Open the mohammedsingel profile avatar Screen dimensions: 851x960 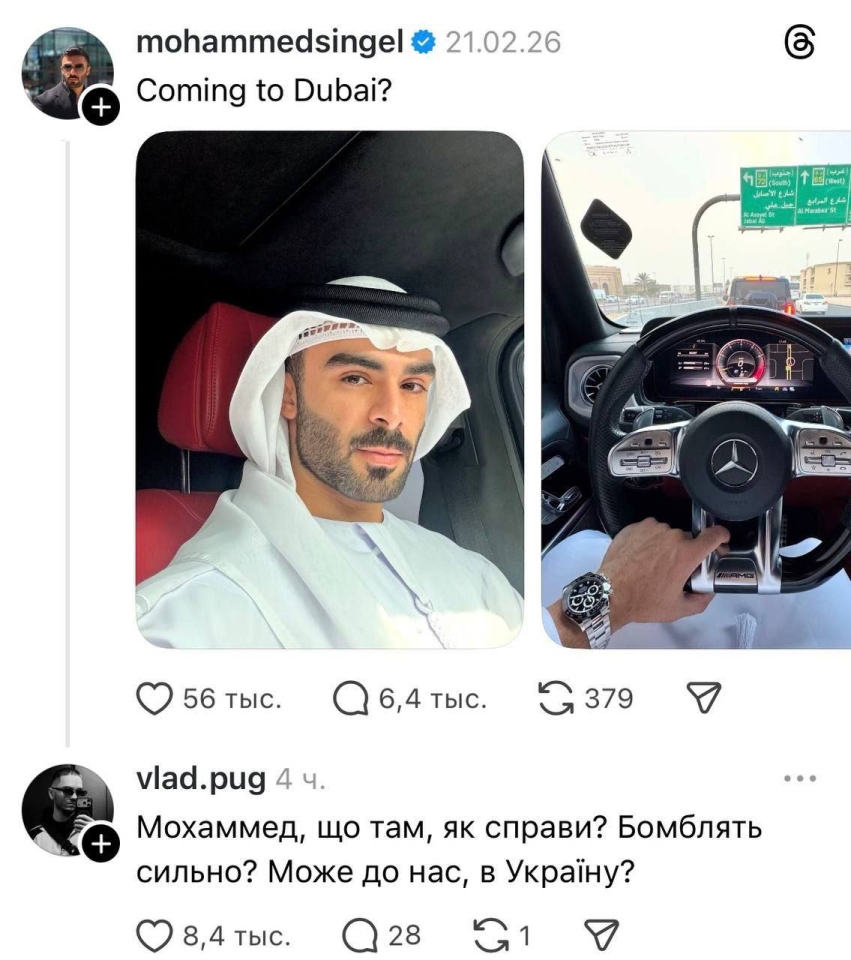coord(67,73)
